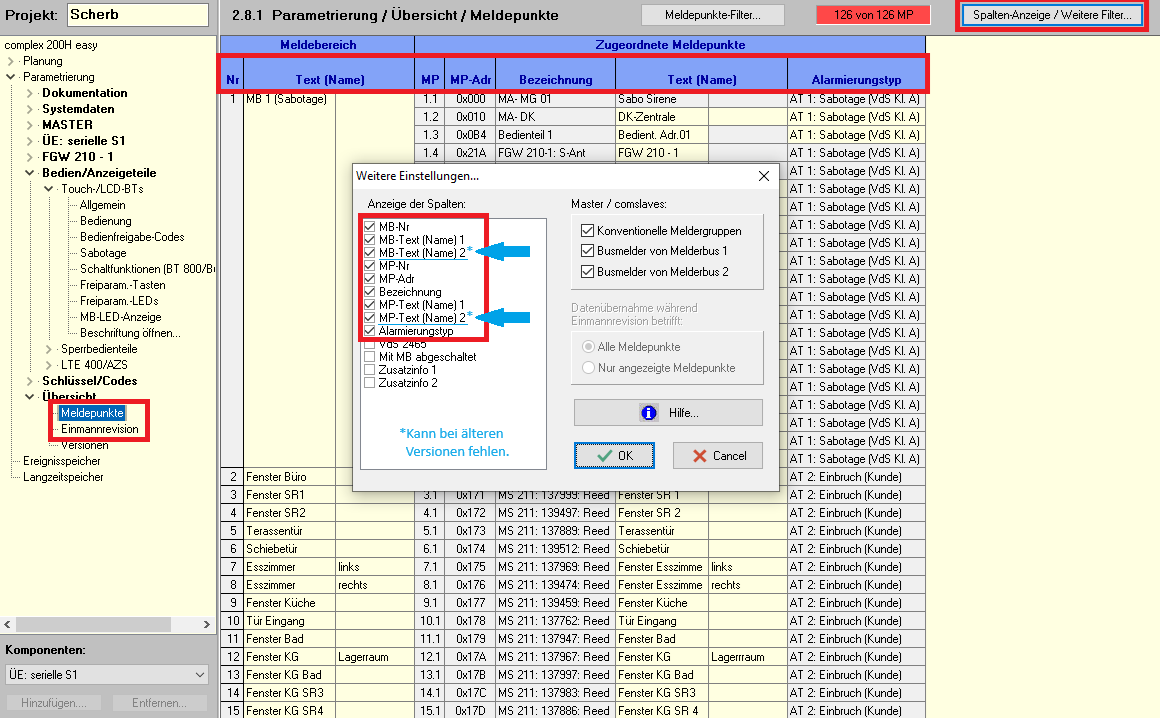Toggle Busmelder von Melderbus 2
This screenshot has height=718, width=1160.
point(587,271)
